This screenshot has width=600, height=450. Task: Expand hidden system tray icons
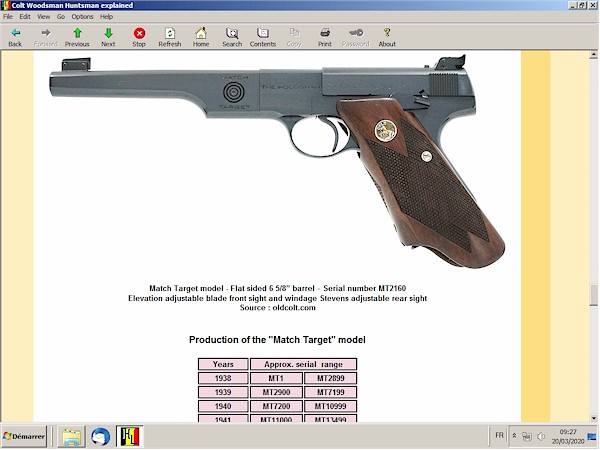click(x=515, y=436)
